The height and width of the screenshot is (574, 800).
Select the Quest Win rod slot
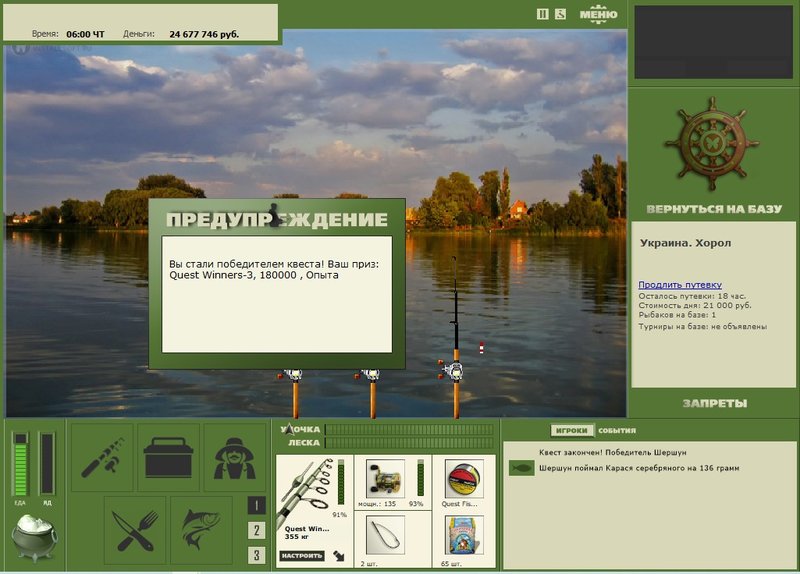(314, 511)
